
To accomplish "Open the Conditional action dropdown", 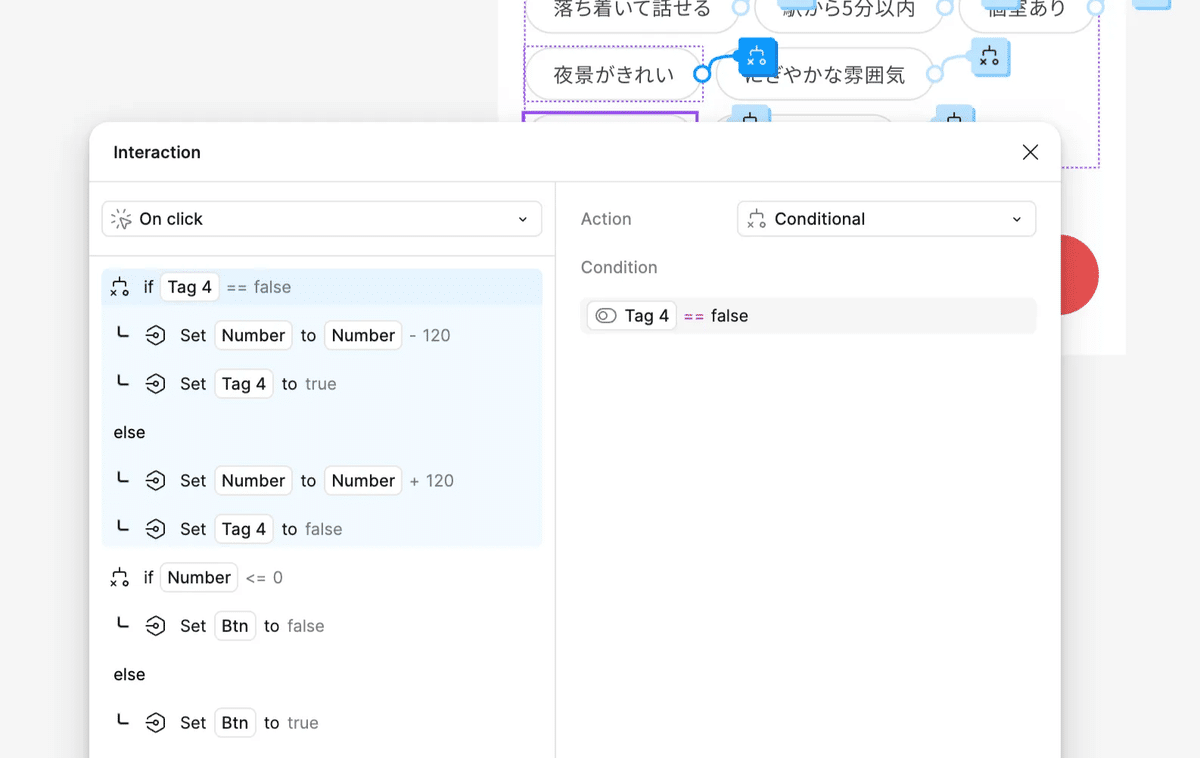I will pos(885,218).
